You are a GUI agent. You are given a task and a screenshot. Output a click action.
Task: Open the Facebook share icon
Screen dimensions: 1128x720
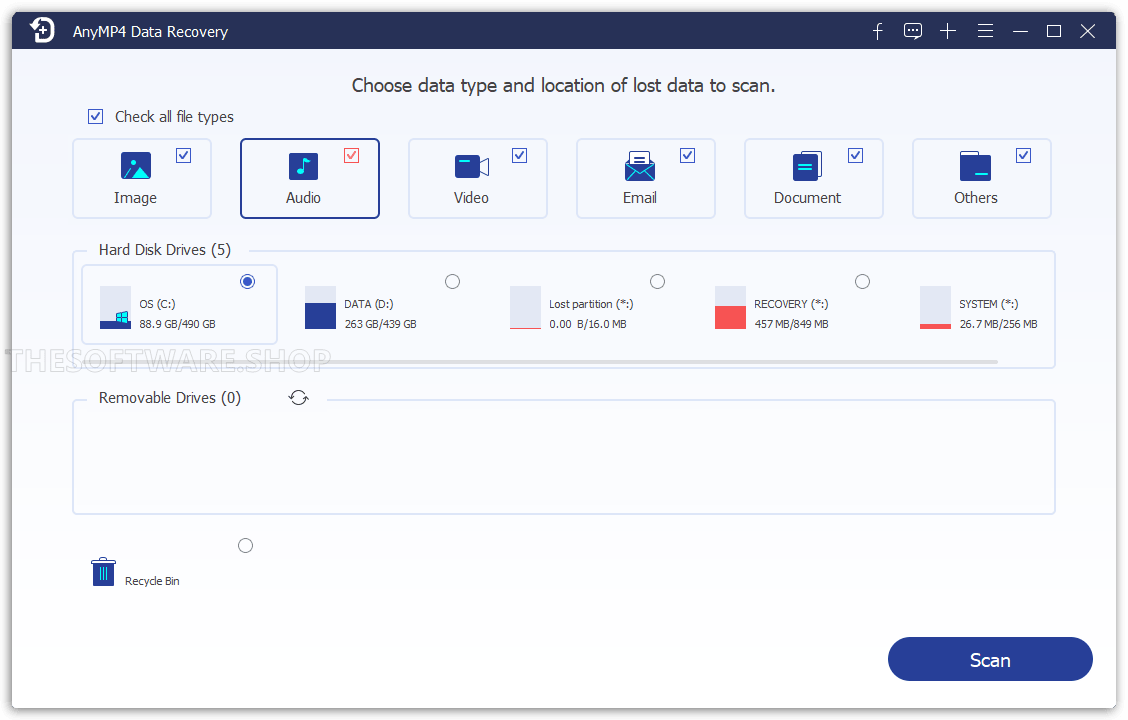click(878, 31)
